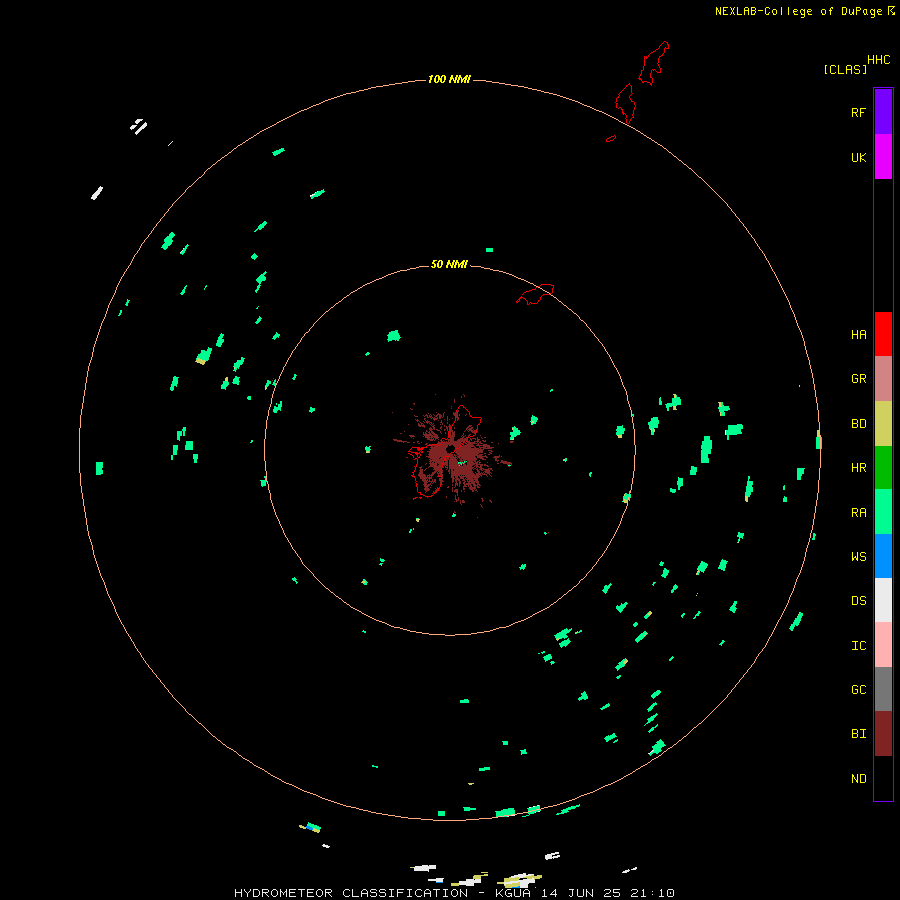The height and width of the screenshot is (900, 900).
Task: Click the 'HR' legend label
Action: click(858, 468)
